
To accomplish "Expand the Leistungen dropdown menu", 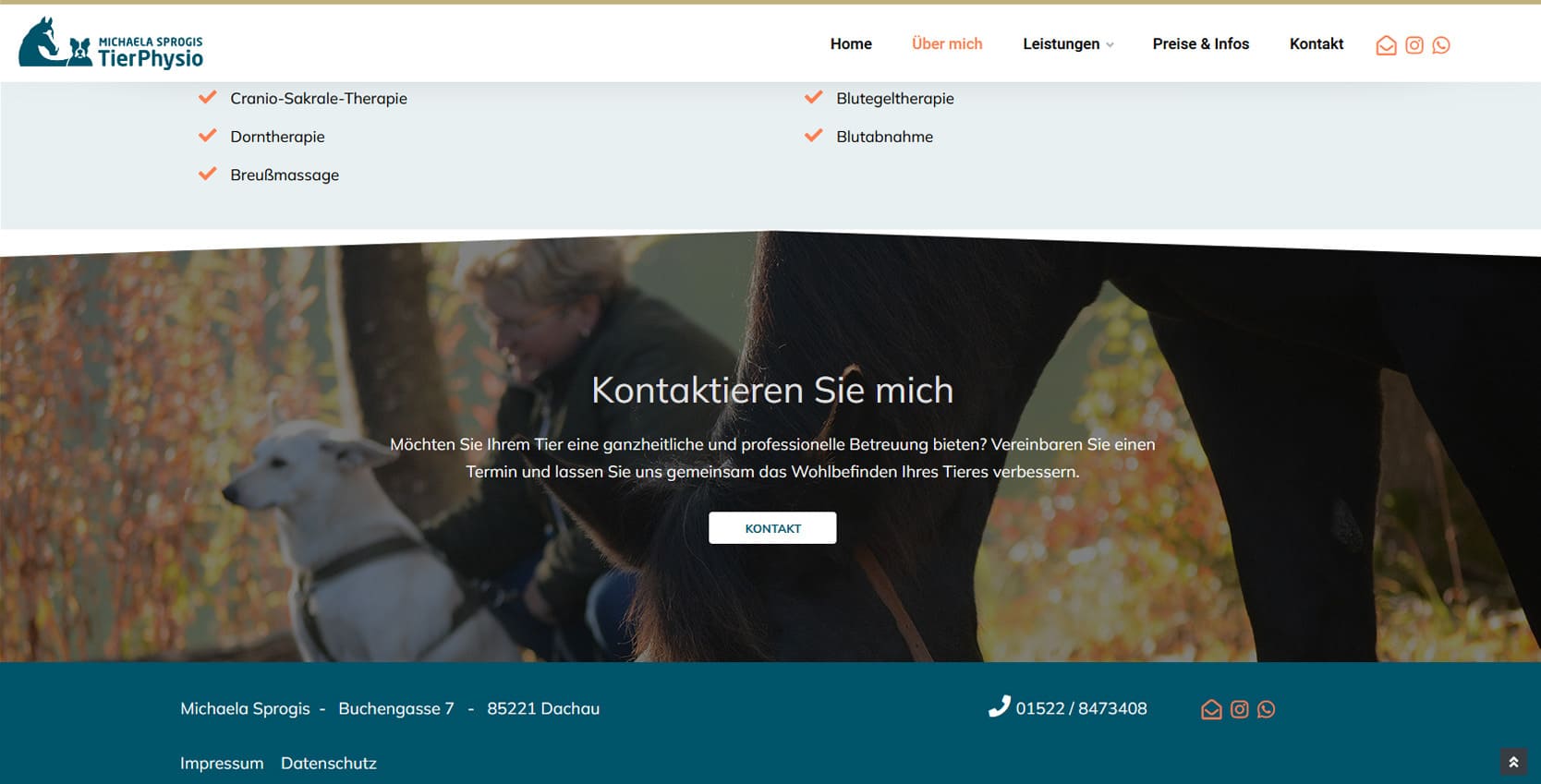I will 1067,44.
